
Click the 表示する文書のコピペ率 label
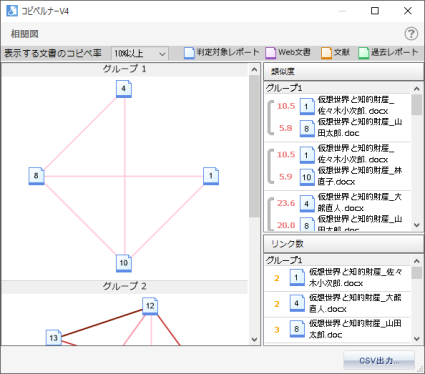[53, 53]
